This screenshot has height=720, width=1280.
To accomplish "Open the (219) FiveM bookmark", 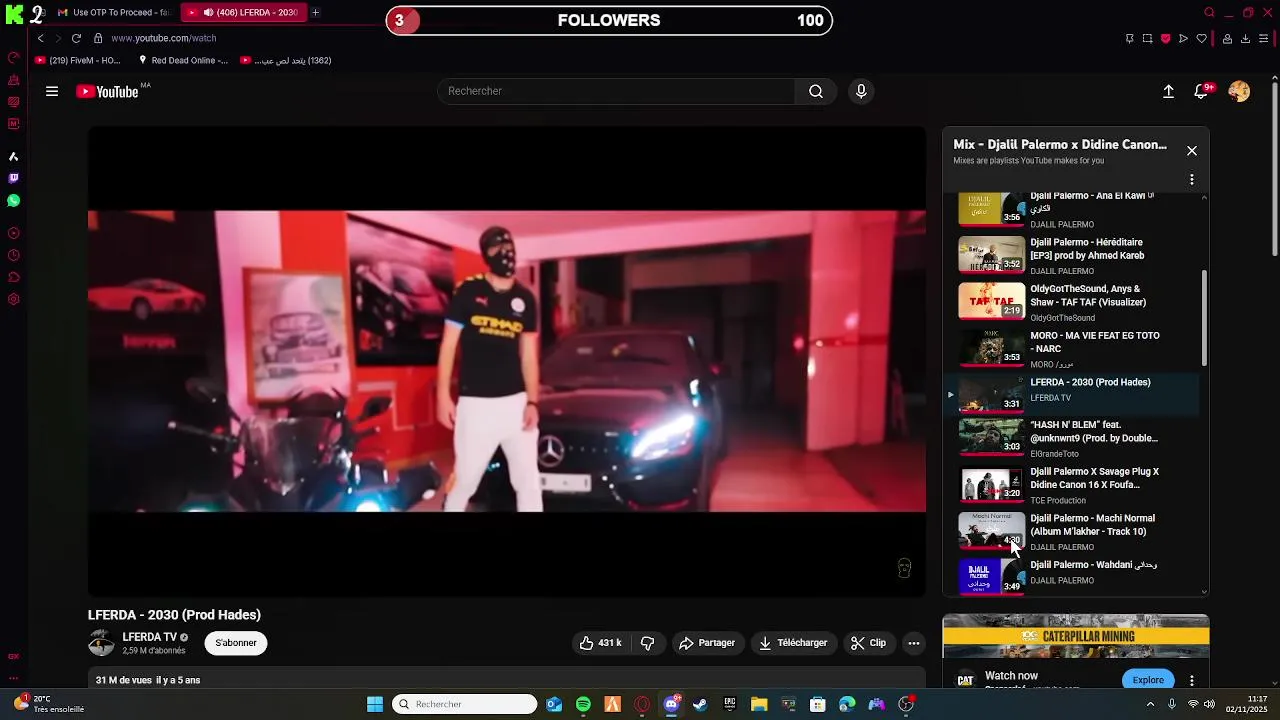I will coord(78,60).
